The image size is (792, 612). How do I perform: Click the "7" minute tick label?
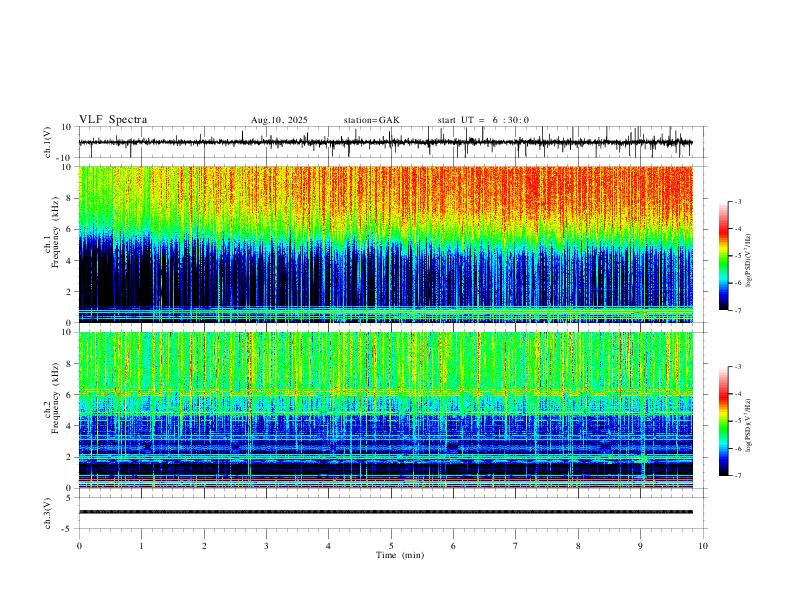point(516,546)
